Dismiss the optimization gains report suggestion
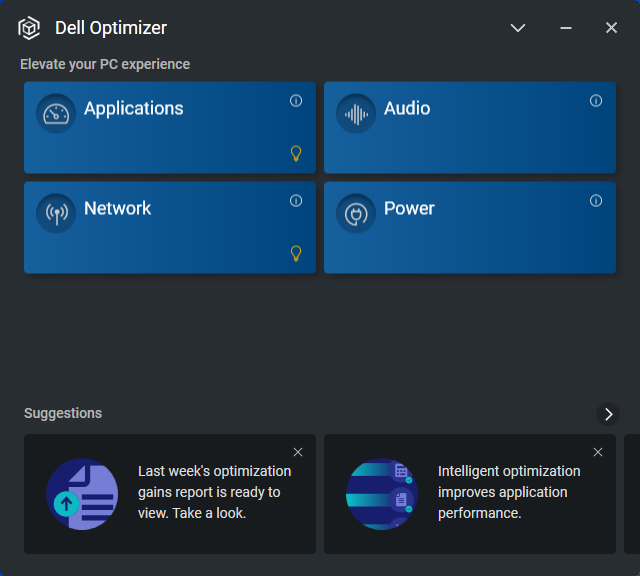Screen dimensions: 640x576 298,452
